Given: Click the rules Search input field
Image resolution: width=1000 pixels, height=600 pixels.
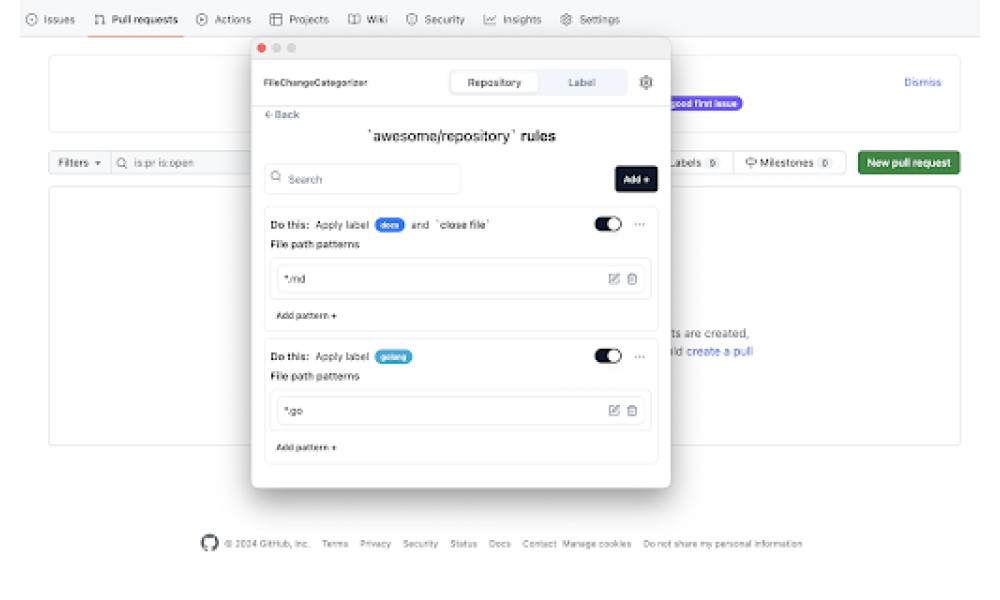Looking at the screenshot, I should (363, 179).
